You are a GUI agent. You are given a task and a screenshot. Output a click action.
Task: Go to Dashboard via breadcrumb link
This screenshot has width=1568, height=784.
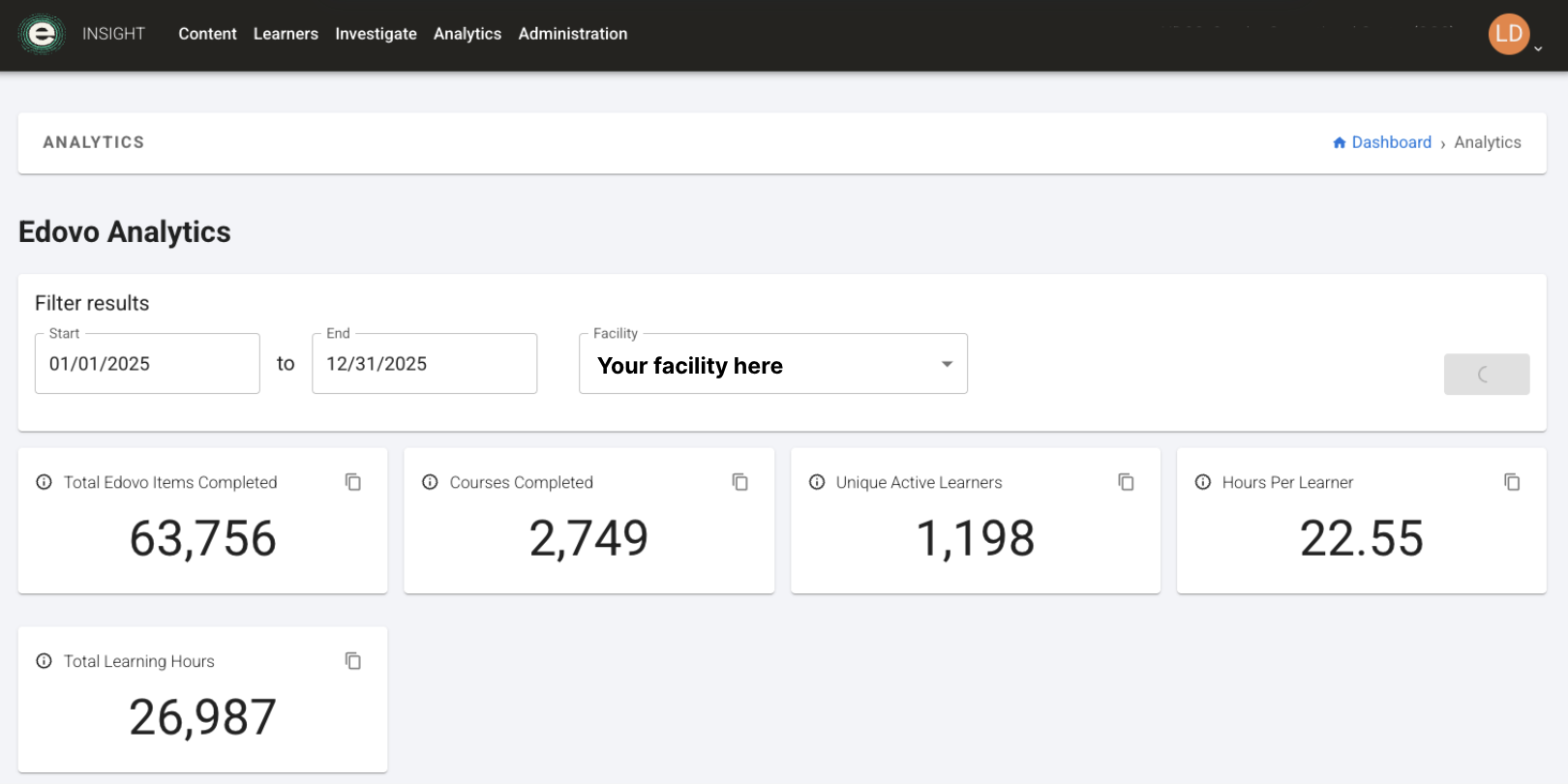click(x=1390, y=142)
